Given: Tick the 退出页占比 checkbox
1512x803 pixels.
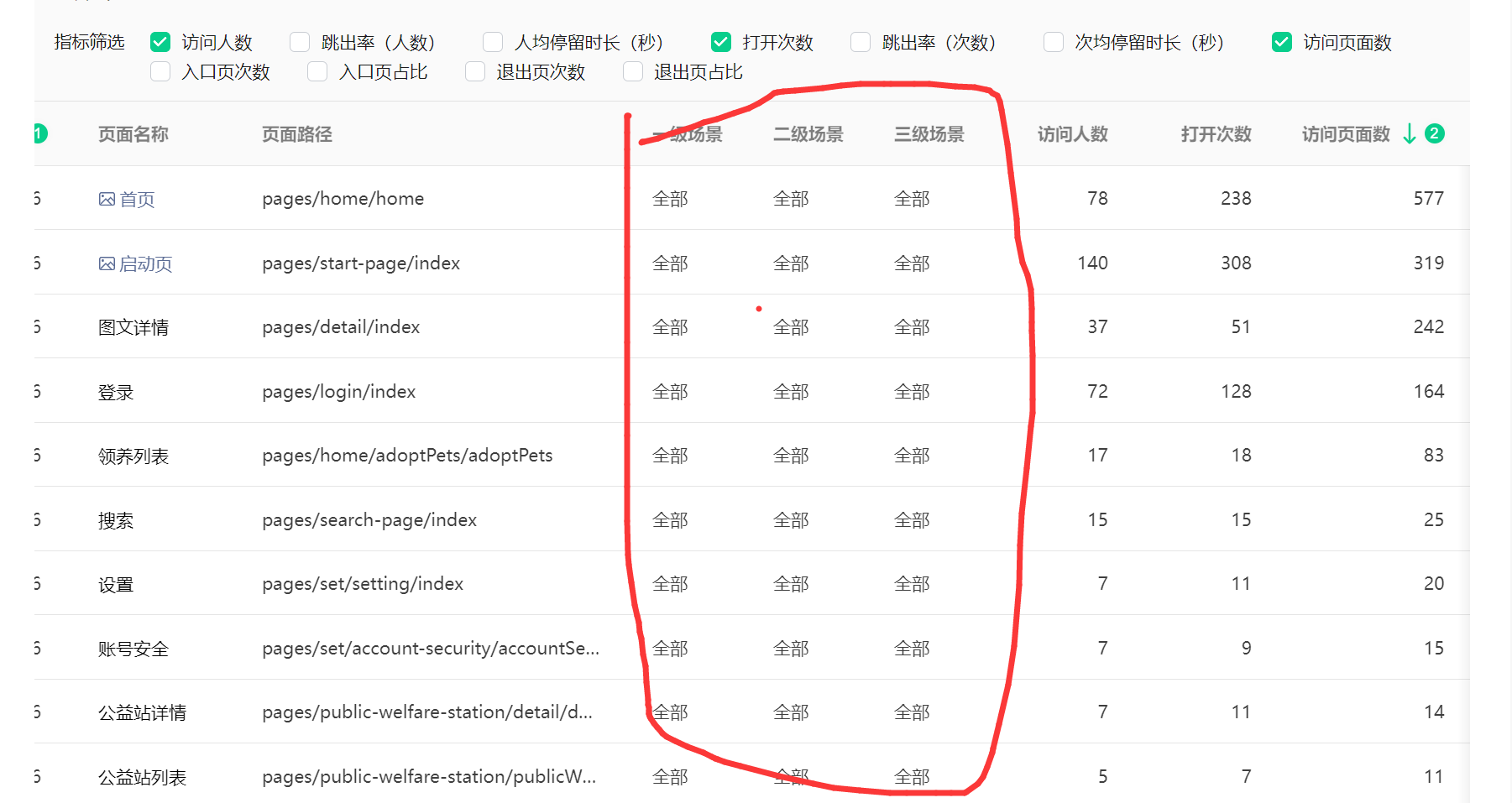Looking at the screenshot, I should point(633,72).
